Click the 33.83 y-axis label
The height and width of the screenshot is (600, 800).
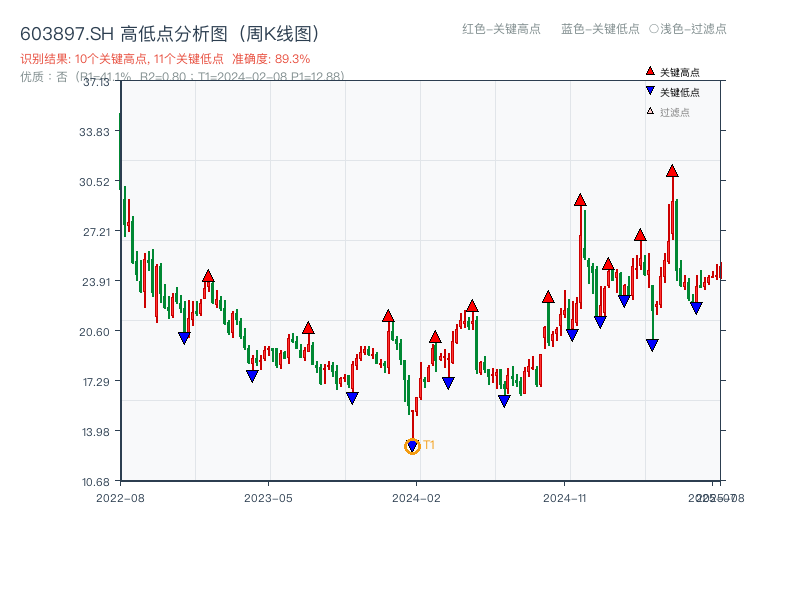[x=94, y=132]
